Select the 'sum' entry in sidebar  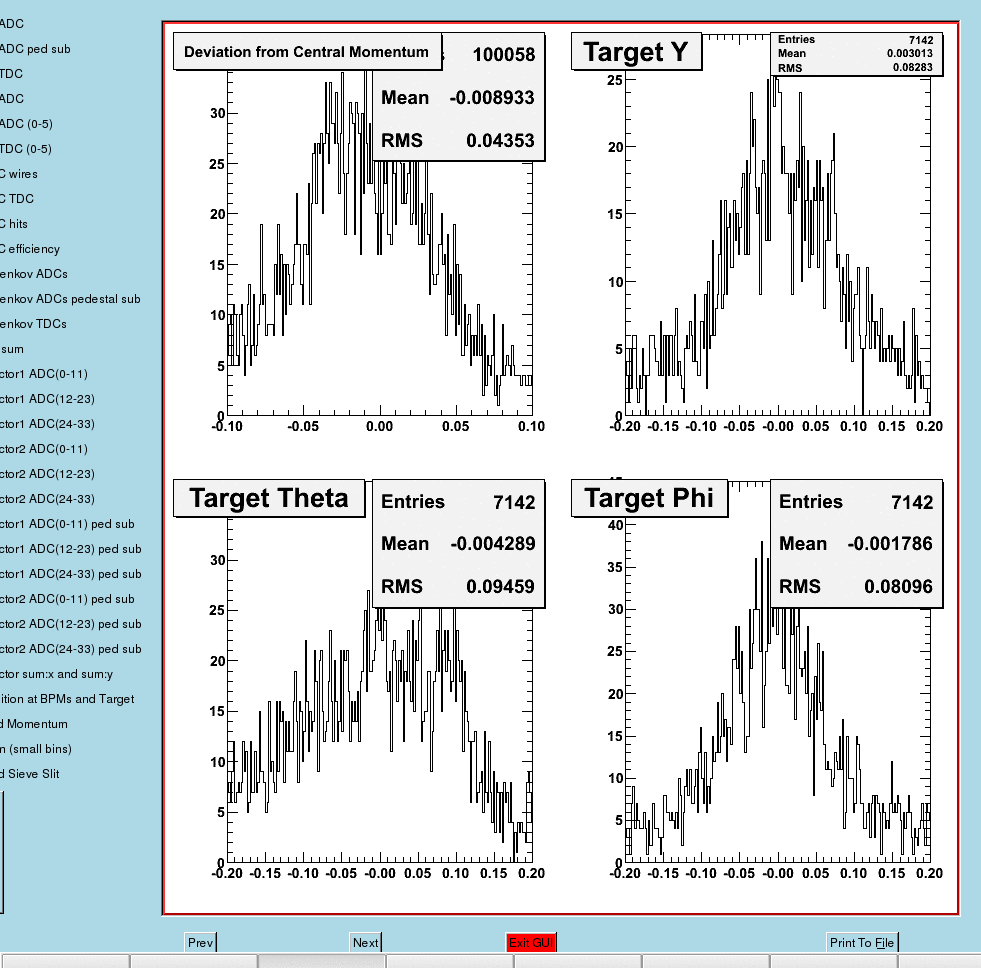pos(12,349)
